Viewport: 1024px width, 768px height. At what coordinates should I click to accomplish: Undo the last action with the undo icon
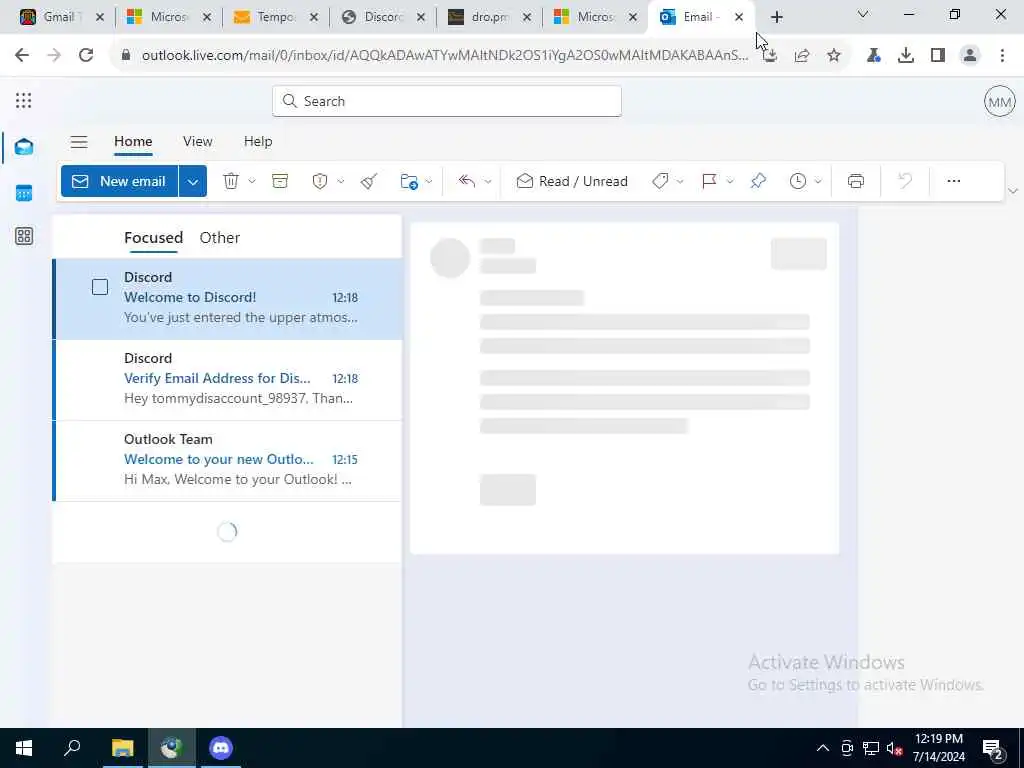(x=905, y=181)
